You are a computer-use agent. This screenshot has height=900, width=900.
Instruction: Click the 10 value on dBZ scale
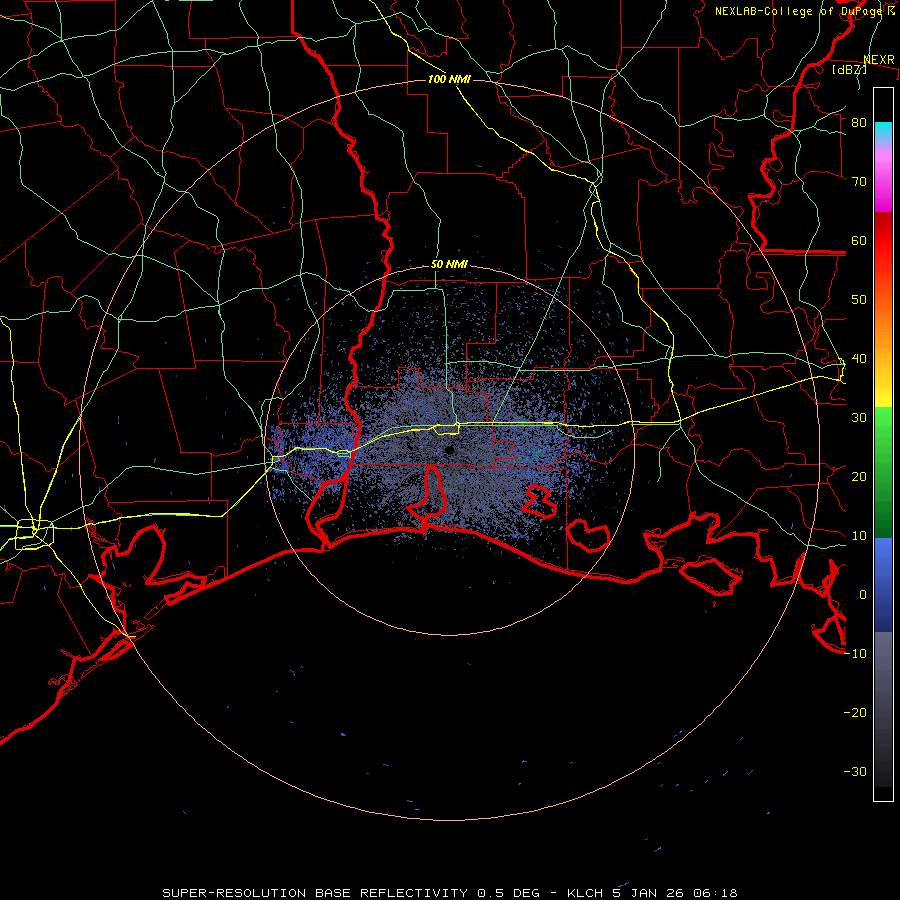(859, 536)
